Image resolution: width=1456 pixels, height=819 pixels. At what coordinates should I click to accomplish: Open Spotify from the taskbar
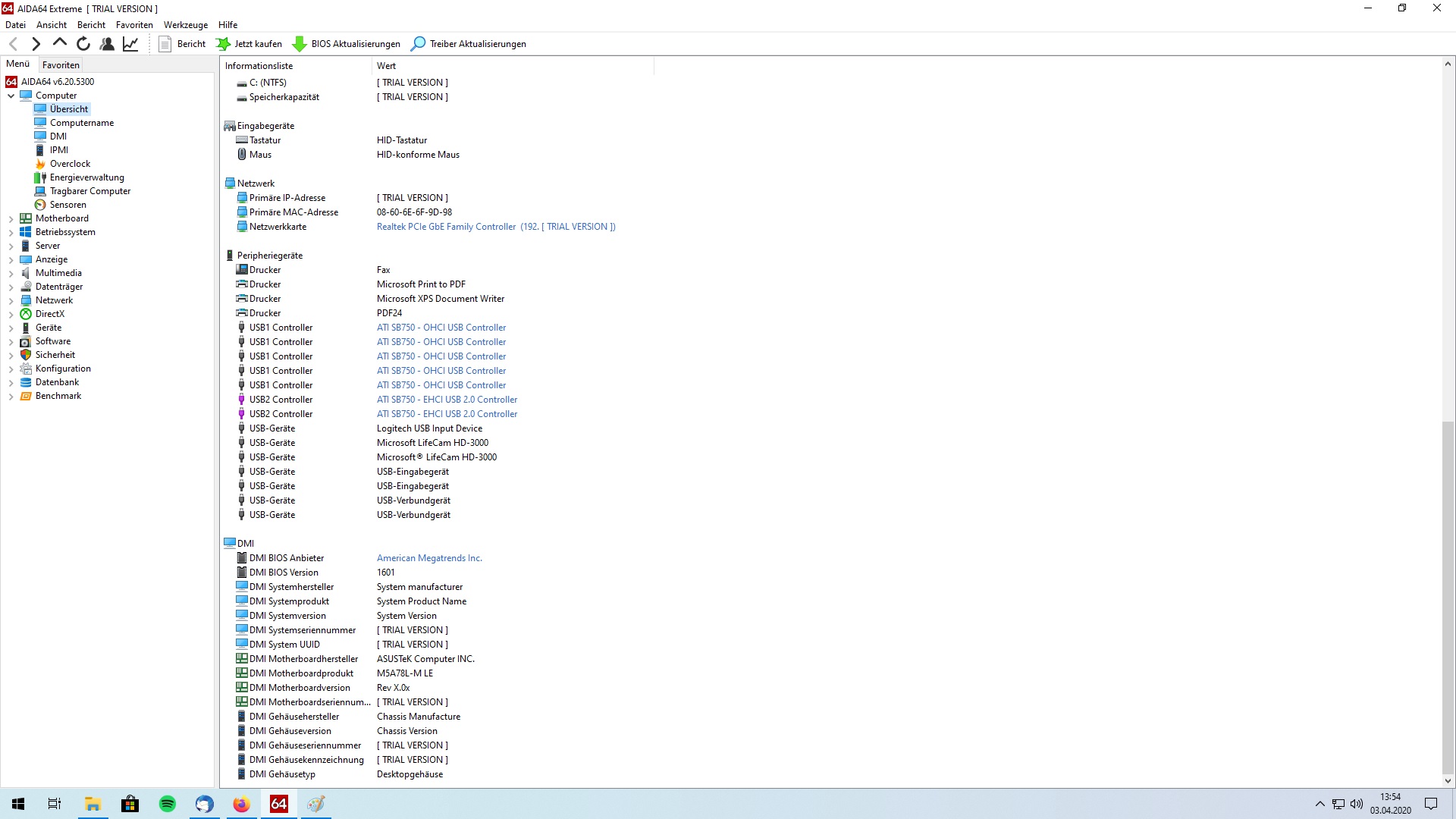[167, 804]
